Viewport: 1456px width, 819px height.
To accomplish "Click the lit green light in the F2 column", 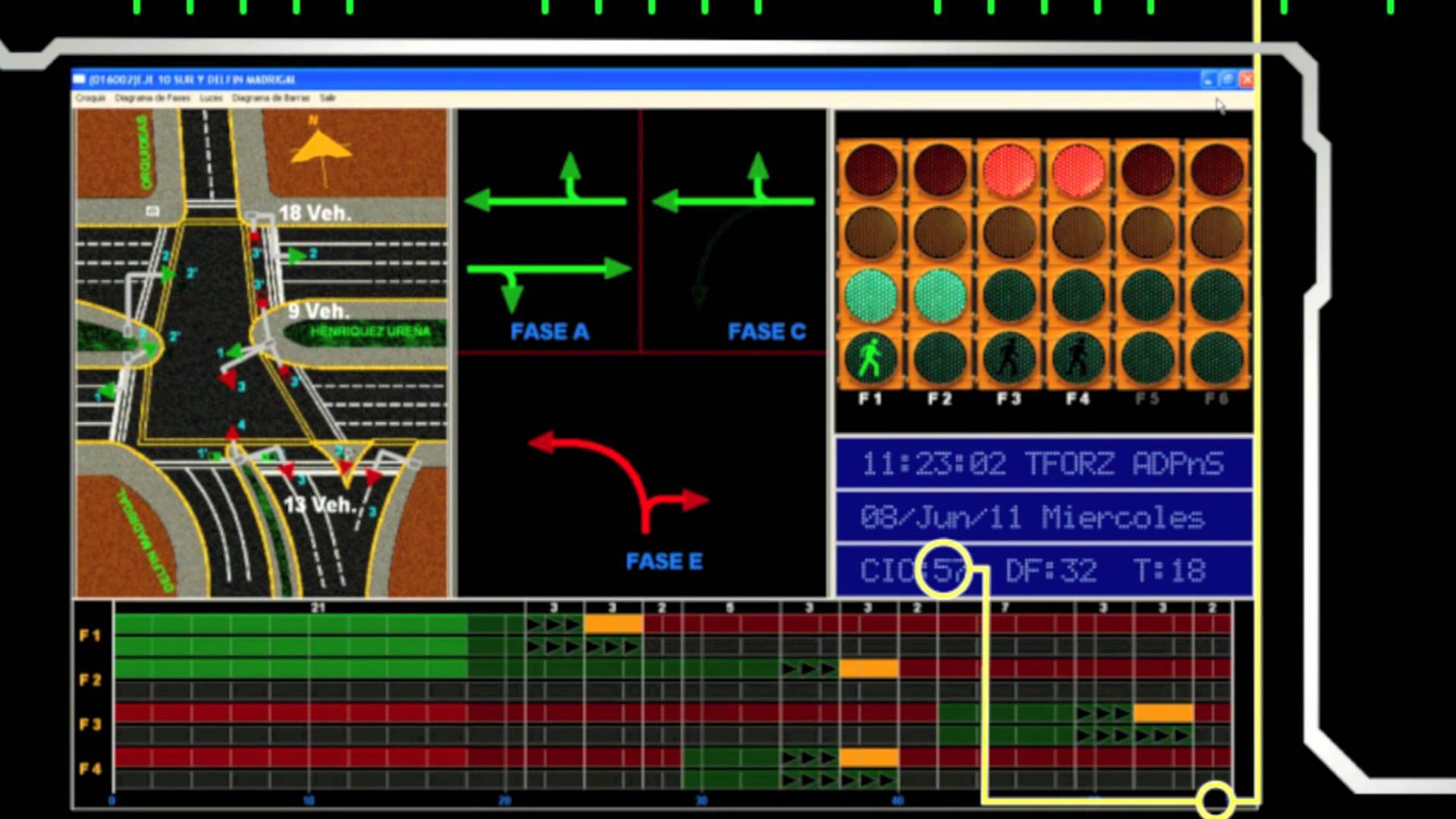I will [x=940, y=295].
